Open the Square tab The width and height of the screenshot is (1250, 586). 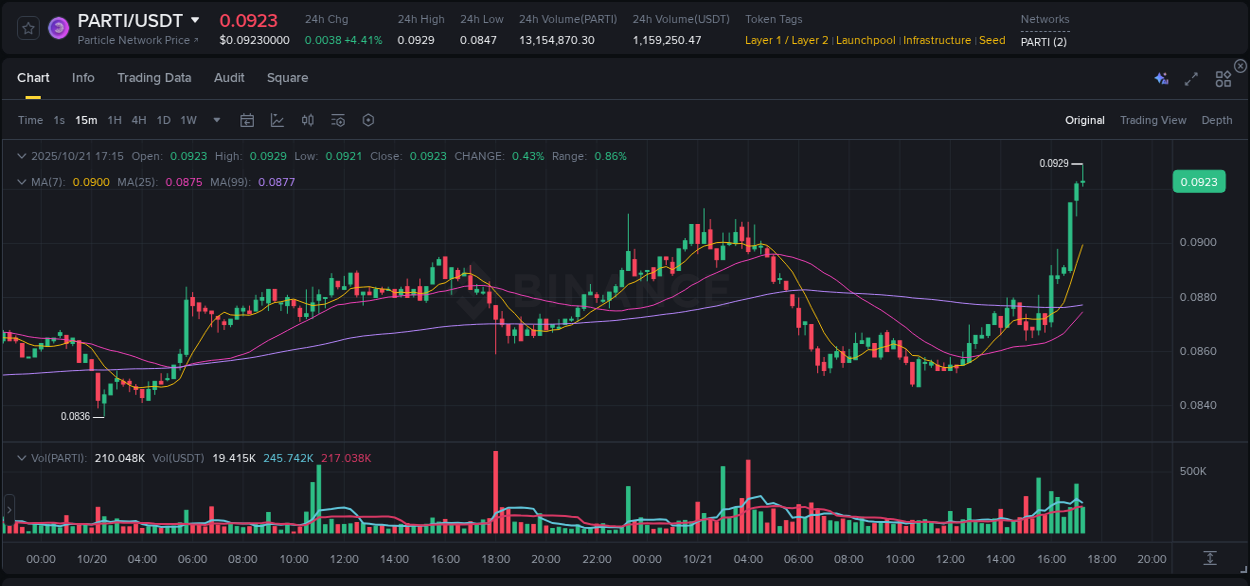pos(287,77)
